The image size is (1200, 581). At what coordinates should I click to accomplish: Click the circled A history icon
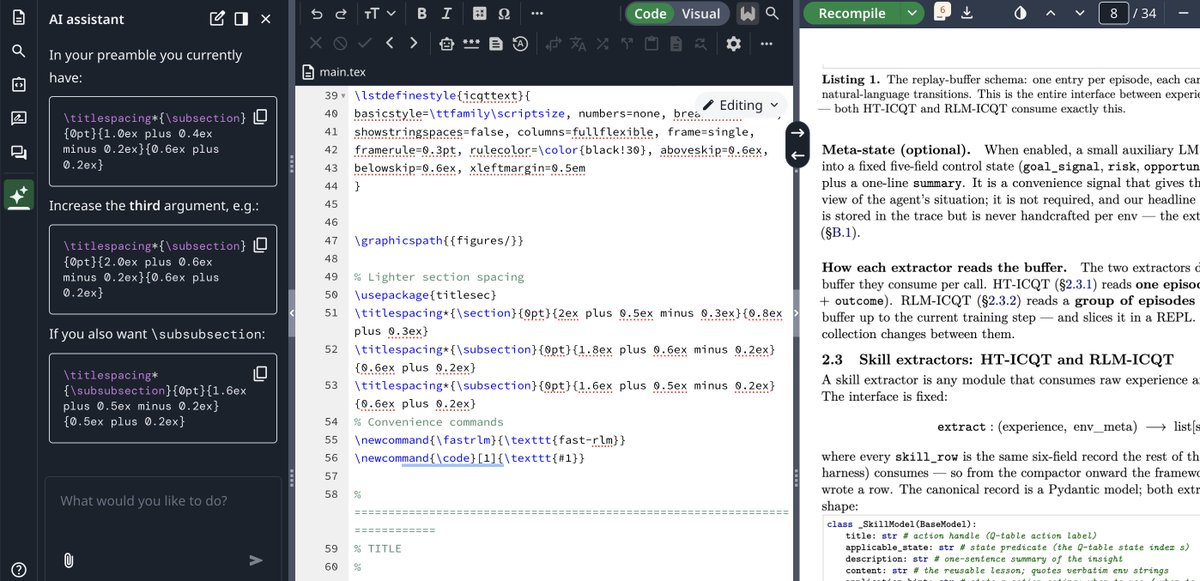[x=520, y=43]
